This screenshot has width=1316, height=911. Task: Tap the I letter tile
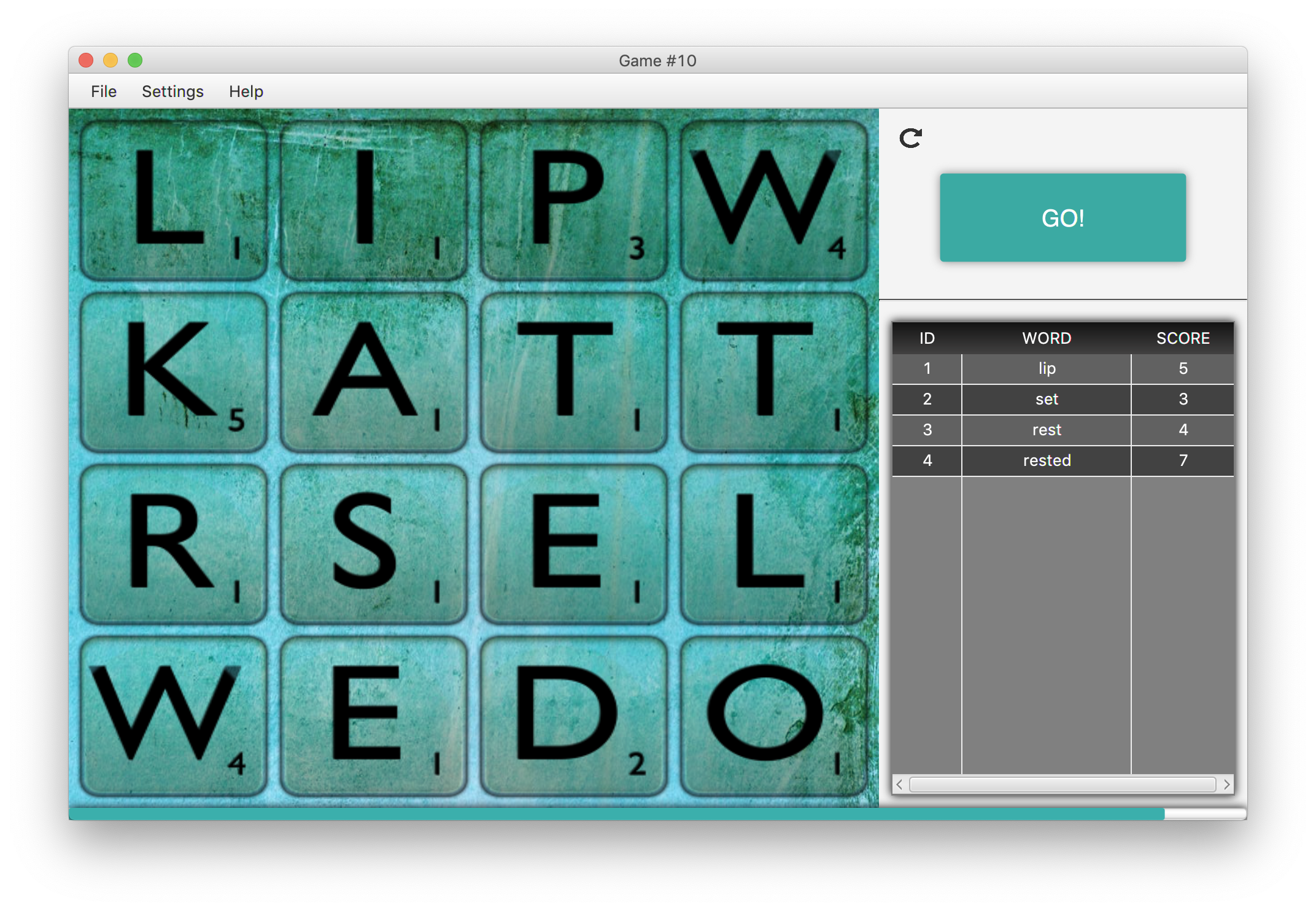[x=373, y=201]
